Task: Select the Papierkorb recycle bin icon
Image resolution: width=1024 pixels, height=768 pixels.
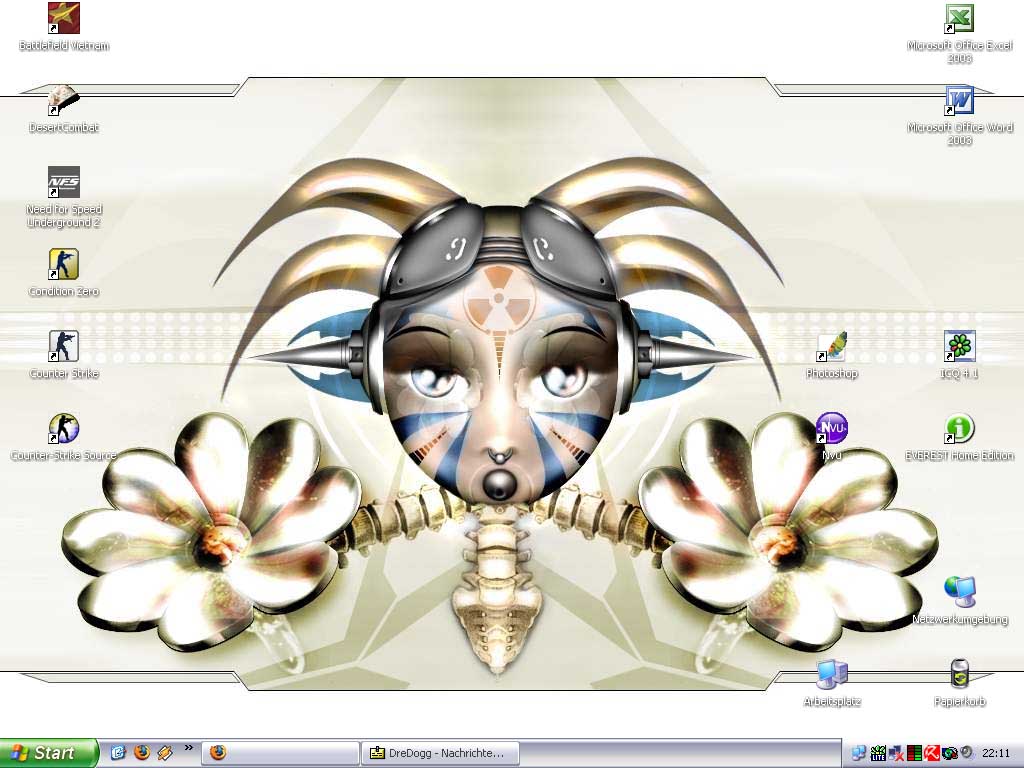Action: (959, 683)
